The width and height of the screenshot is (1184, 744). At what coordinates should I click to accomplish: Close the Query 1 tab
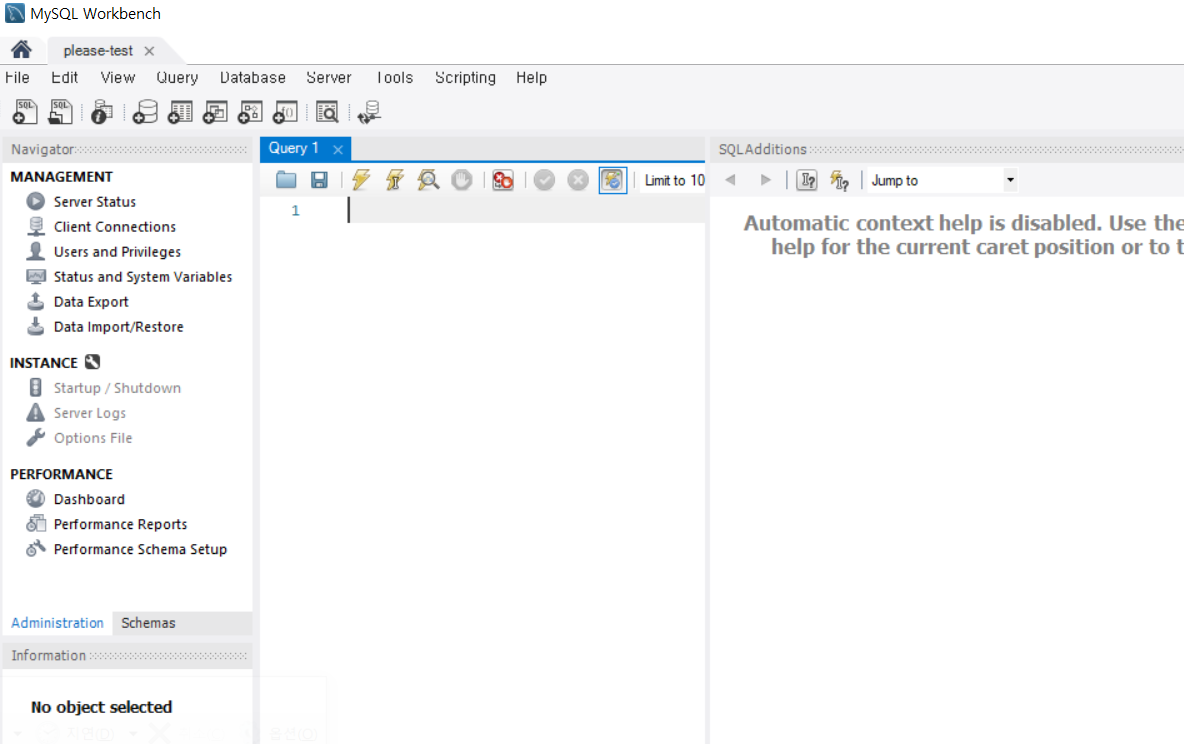point(338,150)
